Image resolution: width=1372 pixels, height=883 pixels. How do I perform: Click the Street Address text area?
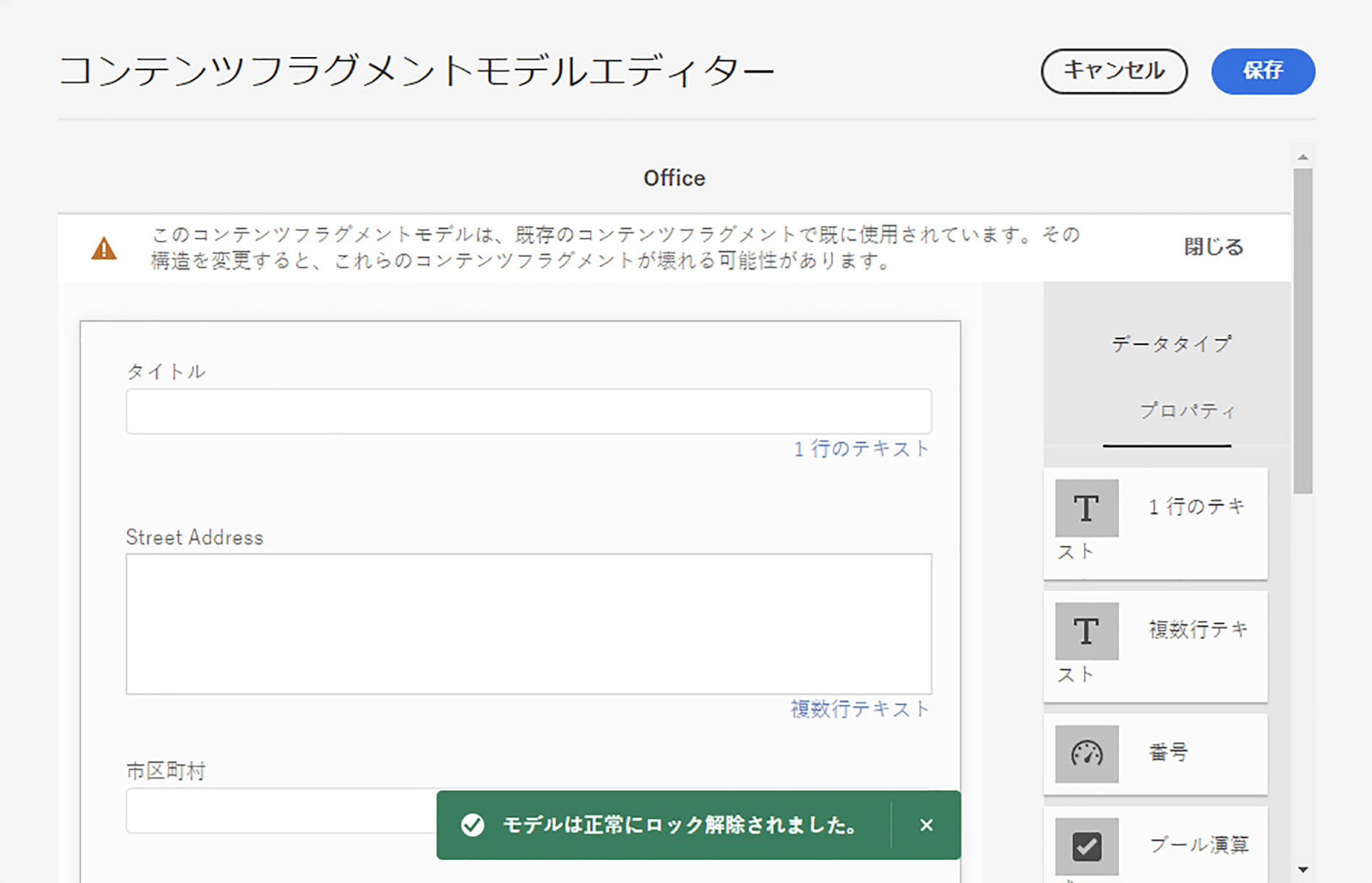[528, 623]
